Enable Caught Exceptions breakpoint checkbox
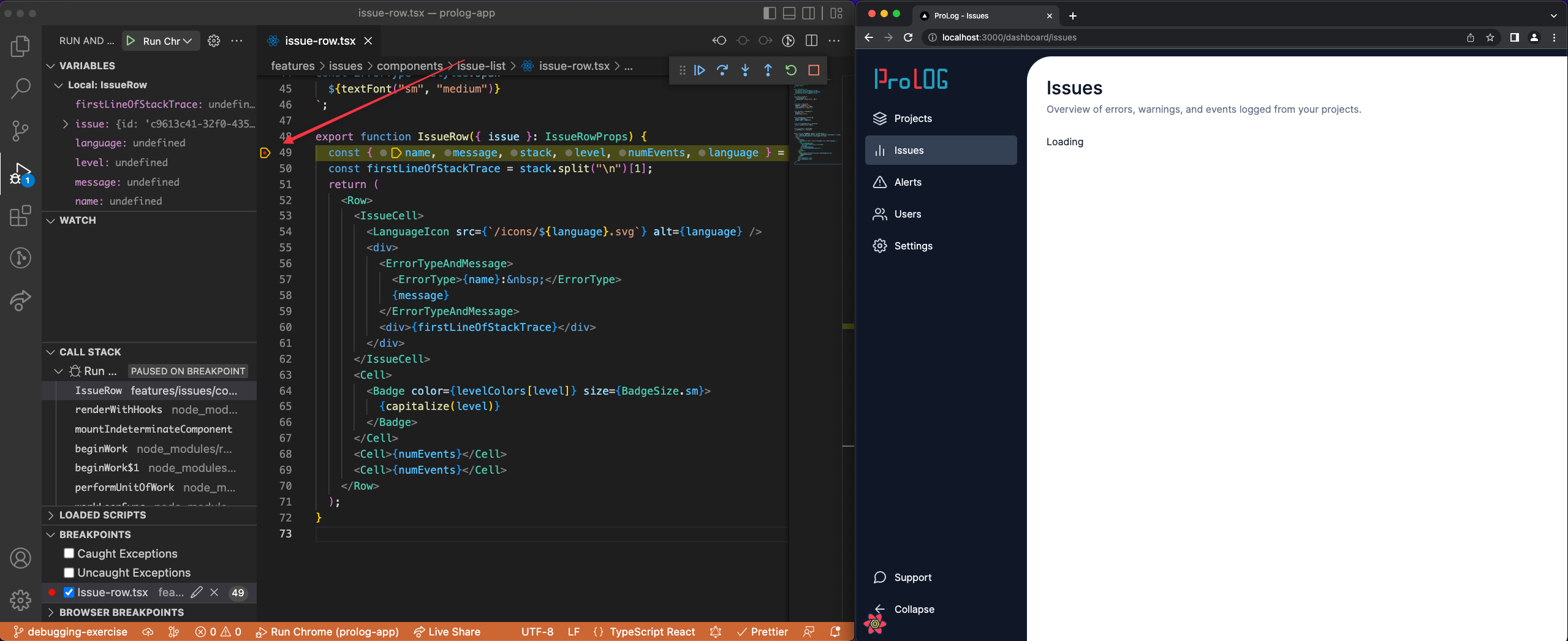The image size is (1568, 641). coord(69,553)
